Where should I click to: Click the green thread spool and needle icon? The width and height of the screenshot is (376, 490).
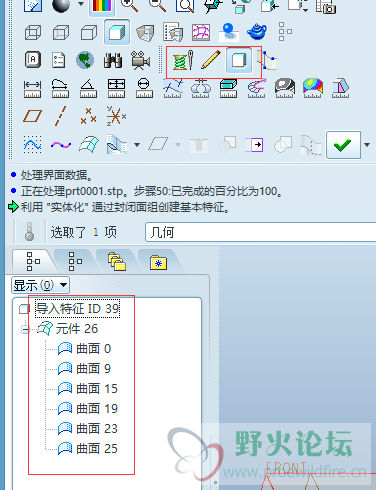(183, 60)
